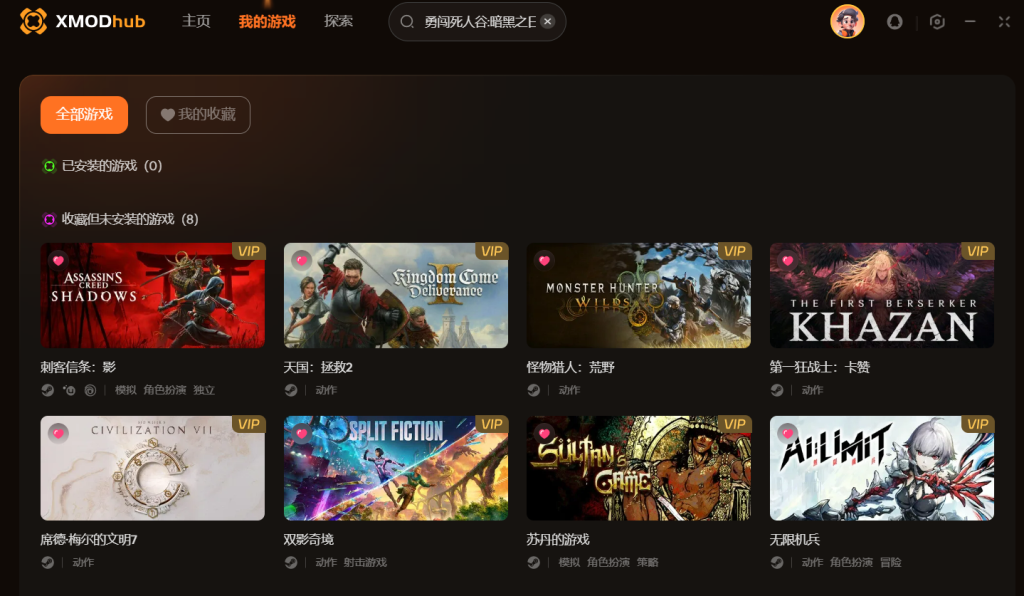Open the notifications bell icon

(x=894, y=22)
